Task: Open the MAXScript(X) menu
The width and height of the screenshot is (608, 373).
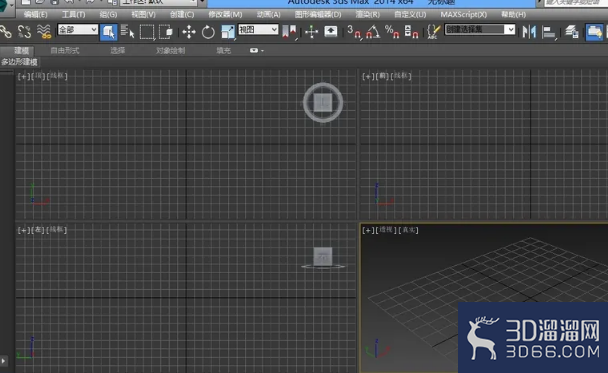Action: point(464,15)
